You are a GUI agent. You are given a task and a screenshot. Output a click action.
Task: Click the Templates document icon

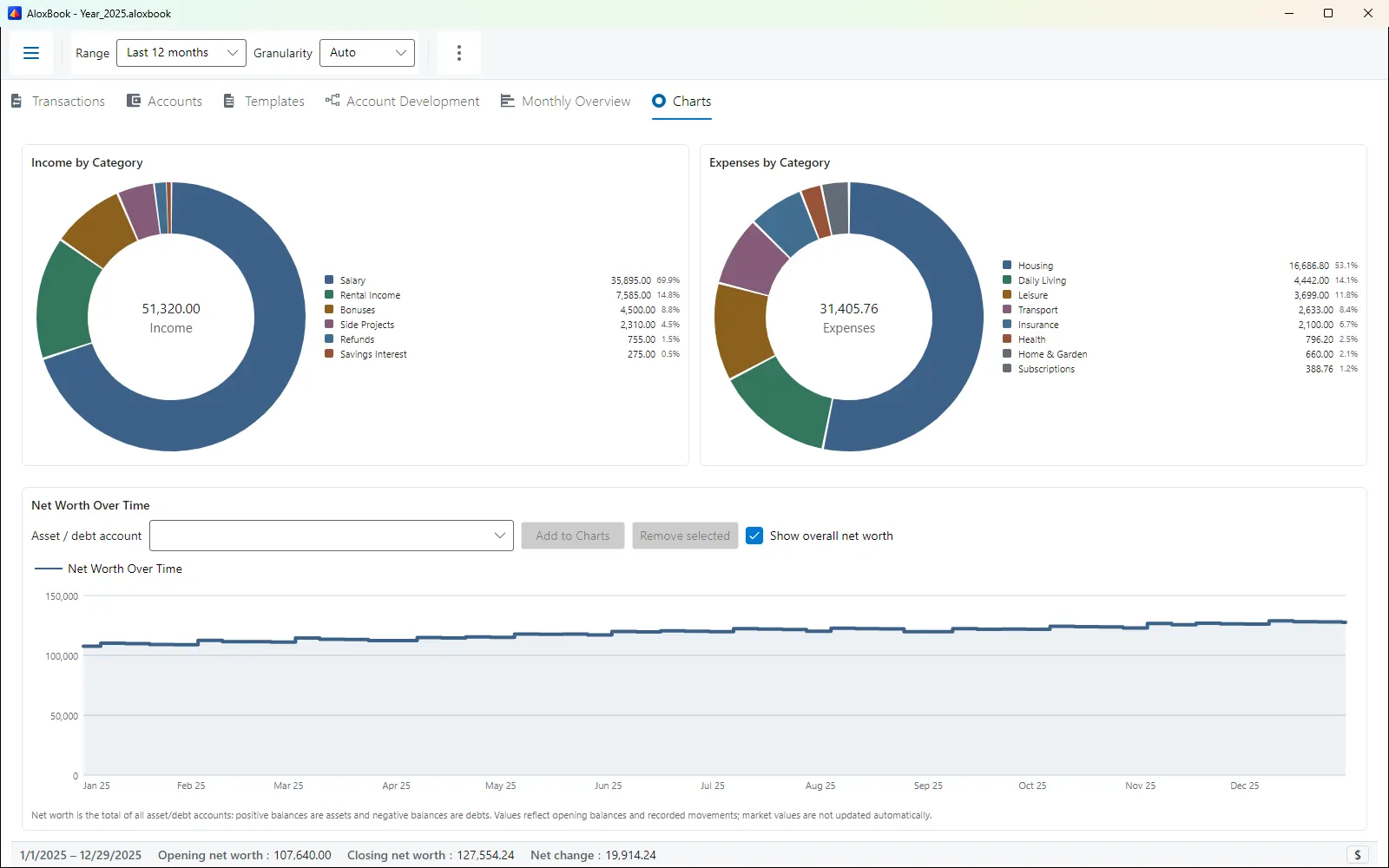(x=229, y=101)
